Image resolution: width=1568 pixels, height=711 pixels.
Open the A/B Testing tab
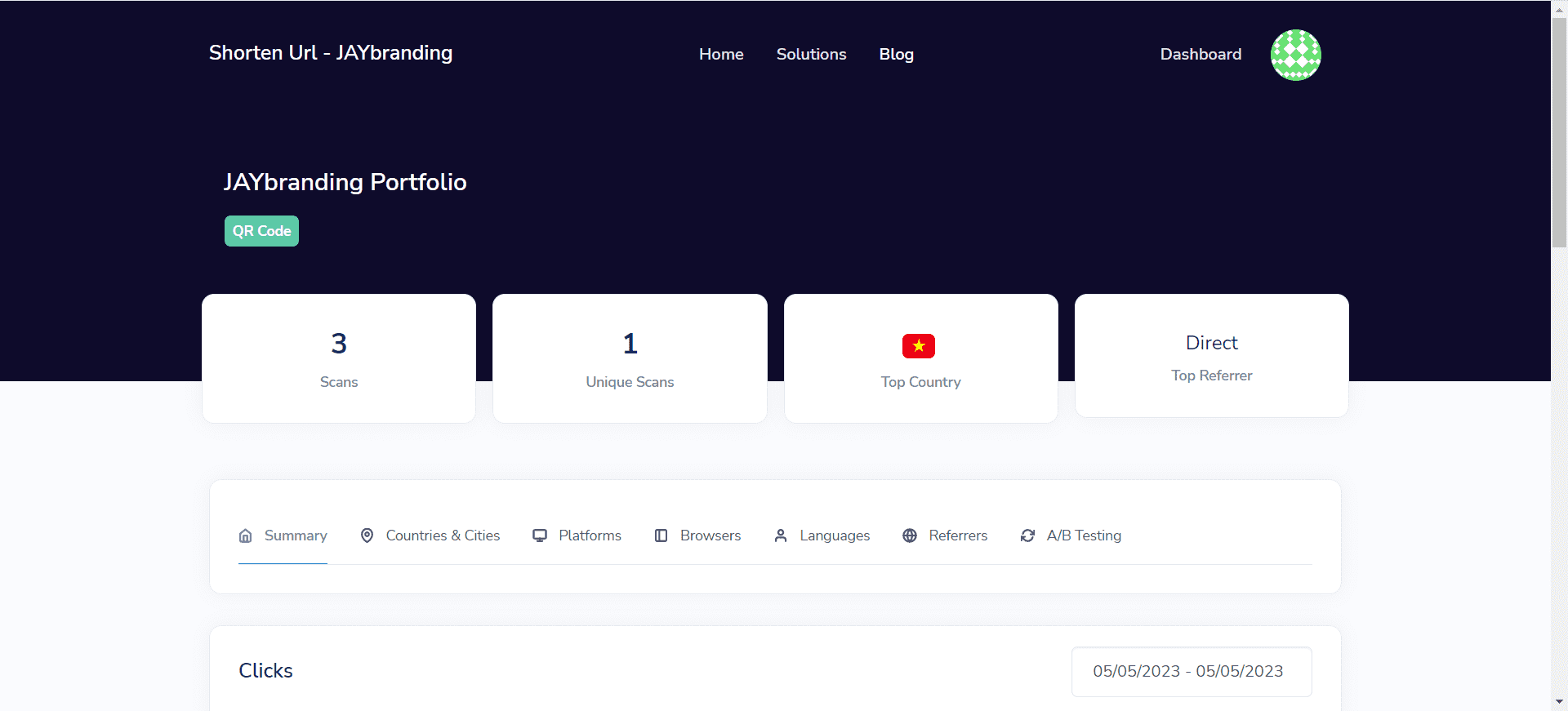pos(1071,535)
